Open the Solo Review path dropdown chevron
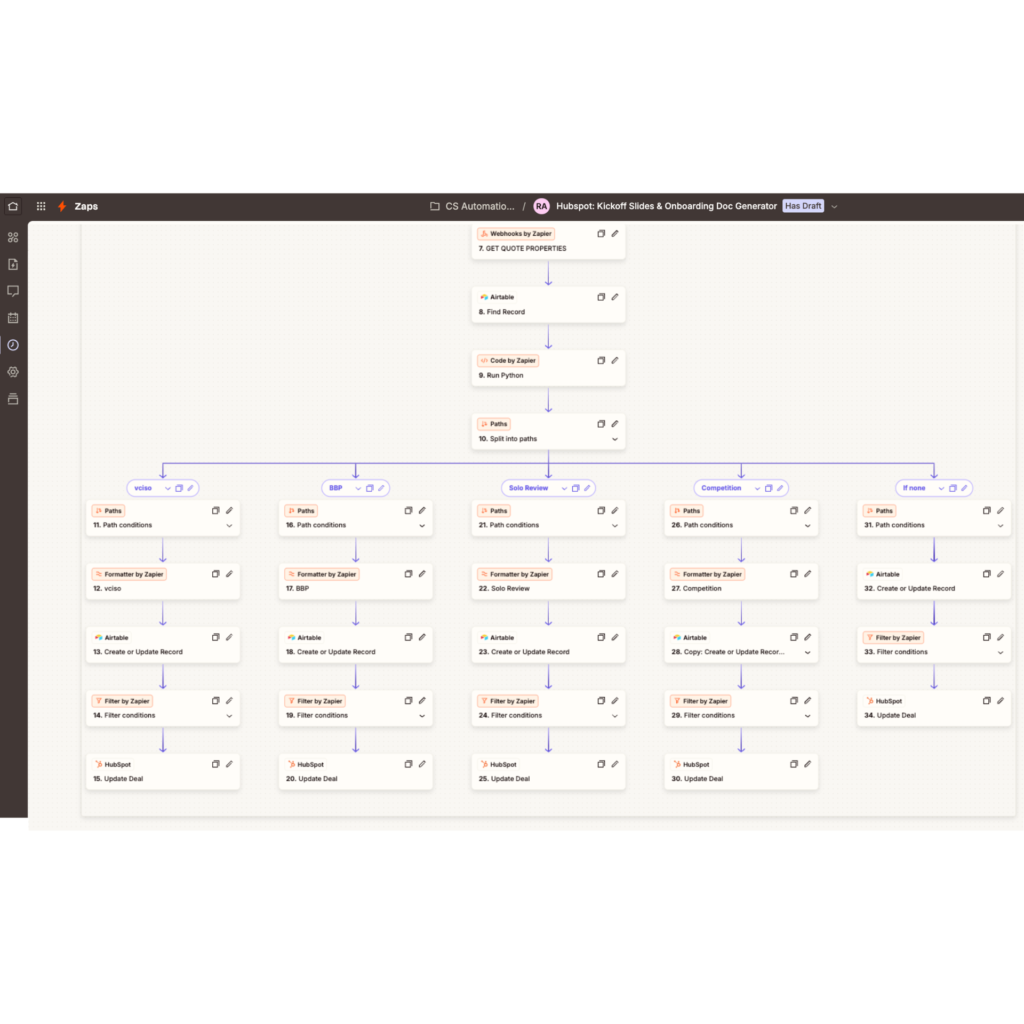Image resolution: width=1024 pixels, height=1024 pixels. tap(564, 488)
